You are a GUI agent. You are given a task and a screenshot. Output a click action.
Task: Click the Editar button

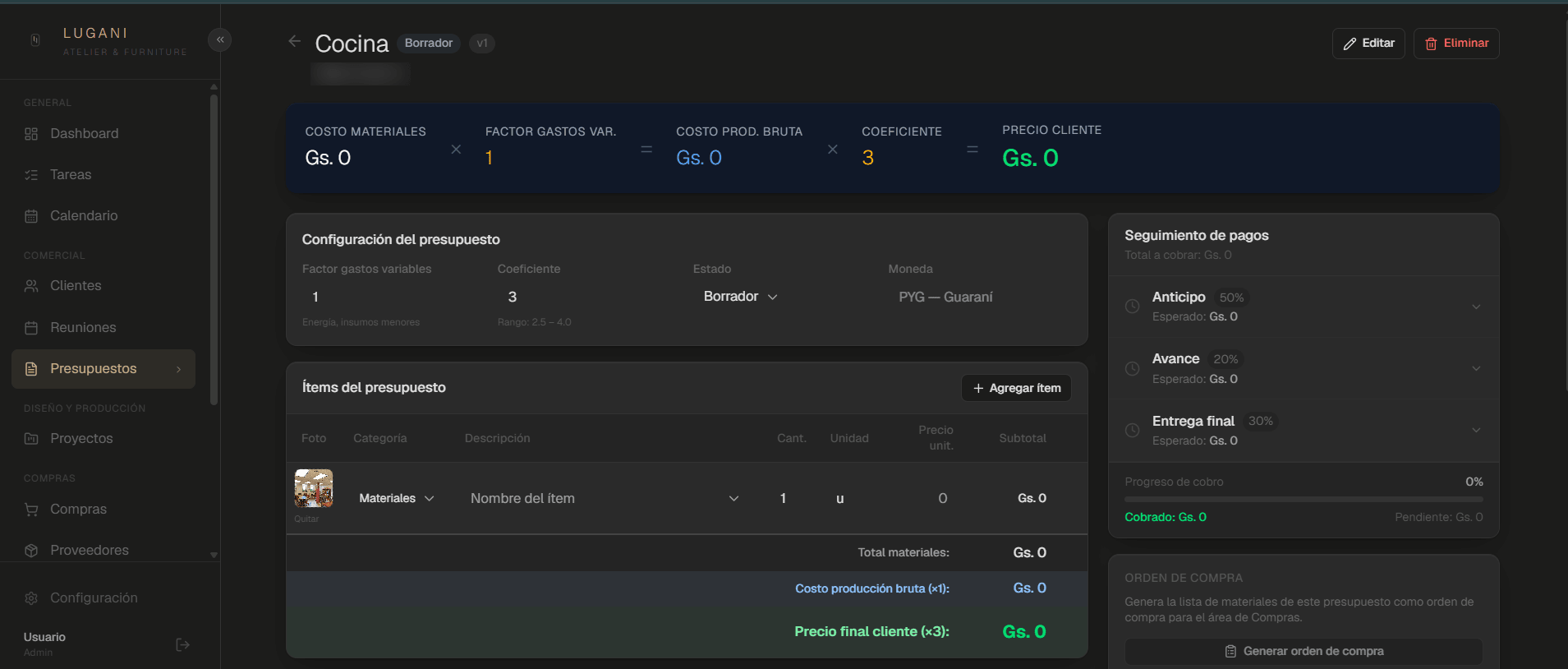pyautogui.click(x=1368, y=44)
